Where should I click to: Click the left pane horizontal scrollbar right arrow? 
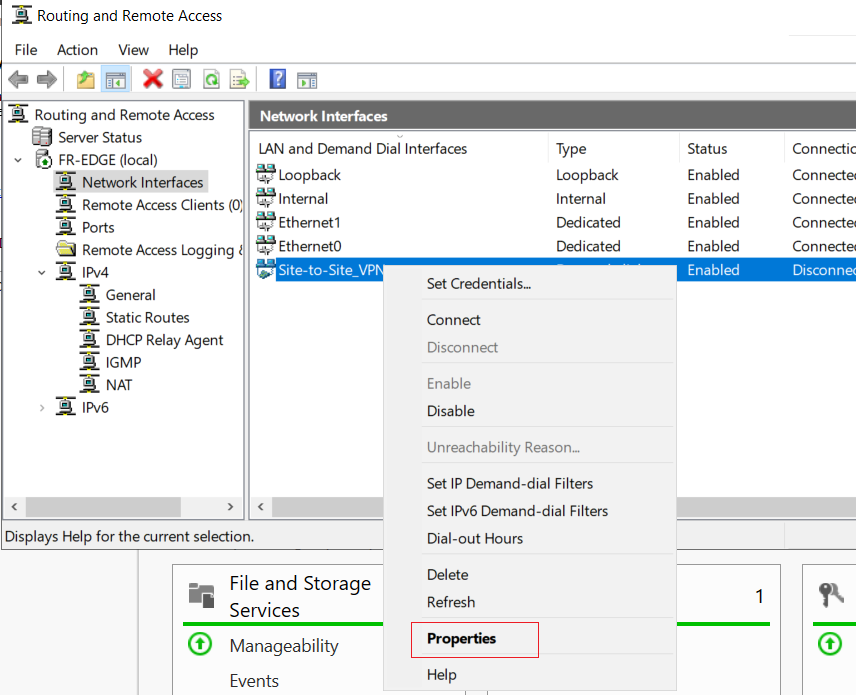tap(230, 507)
